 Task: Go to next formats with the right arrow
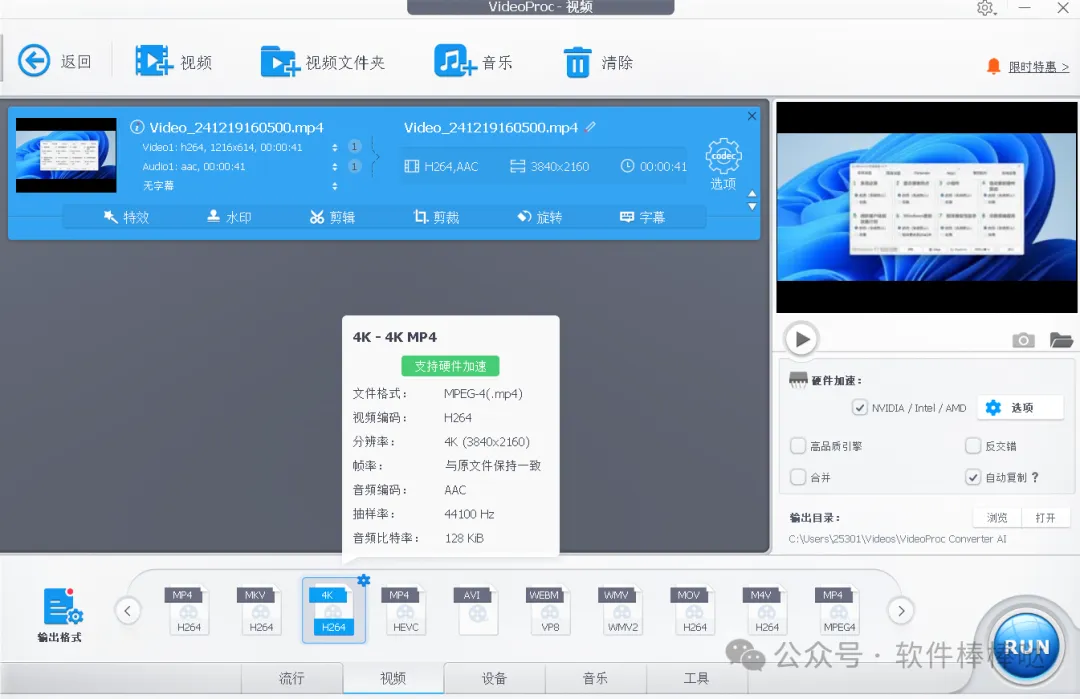point(901,610)
